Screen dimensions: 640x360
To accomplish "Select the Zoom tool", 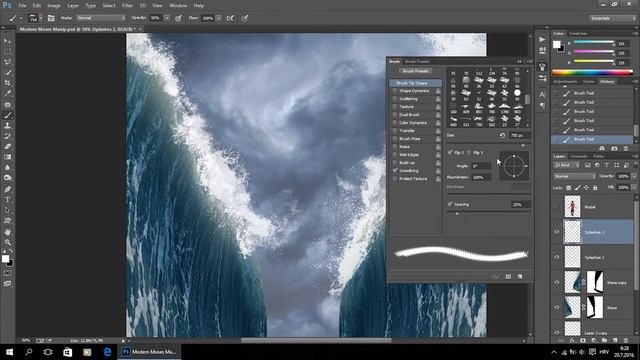I will click(7, 242).
